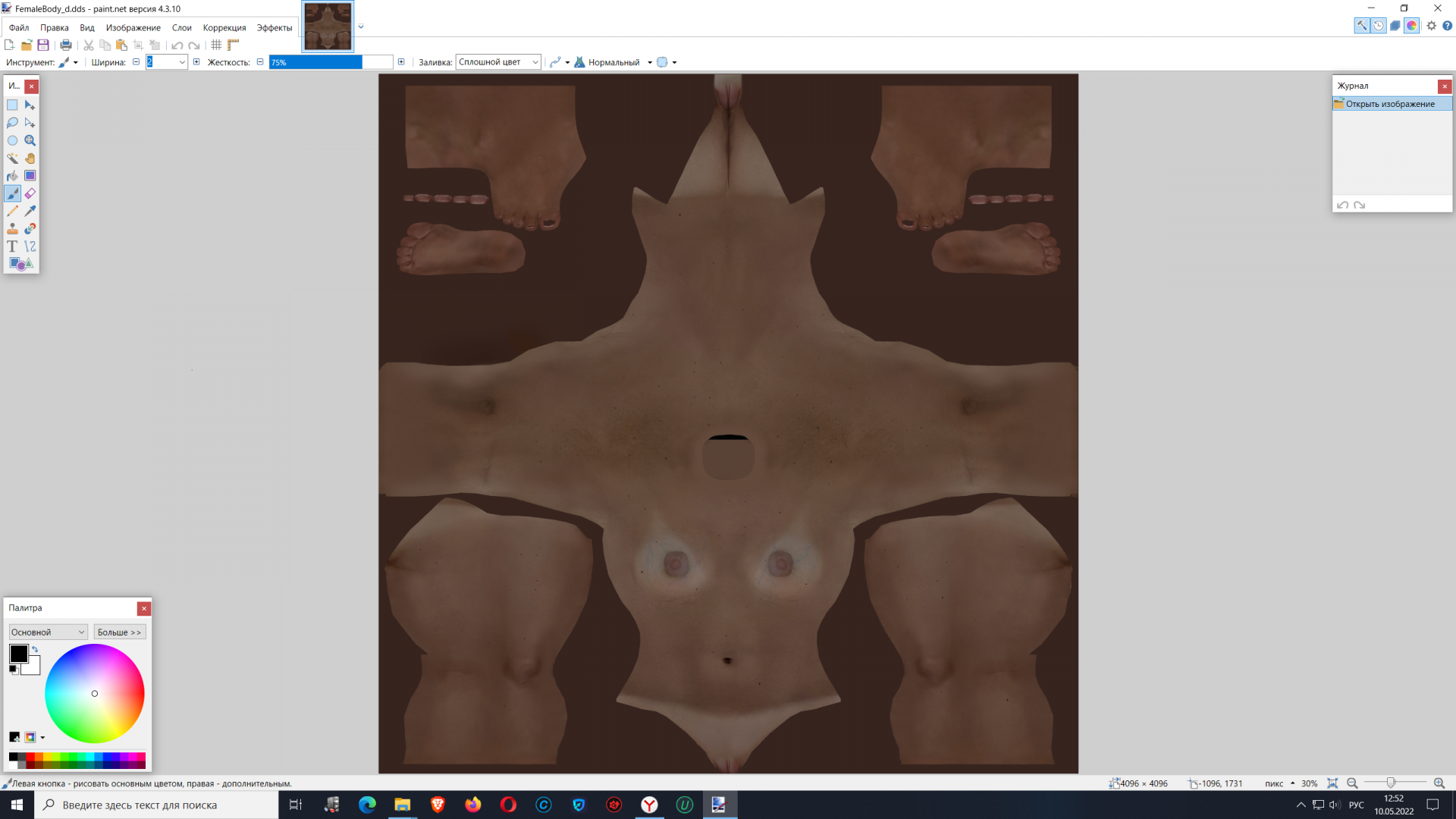Select the Paint Bucket tool
This screenshot has width=1456, height=819.
coord(12,176)
